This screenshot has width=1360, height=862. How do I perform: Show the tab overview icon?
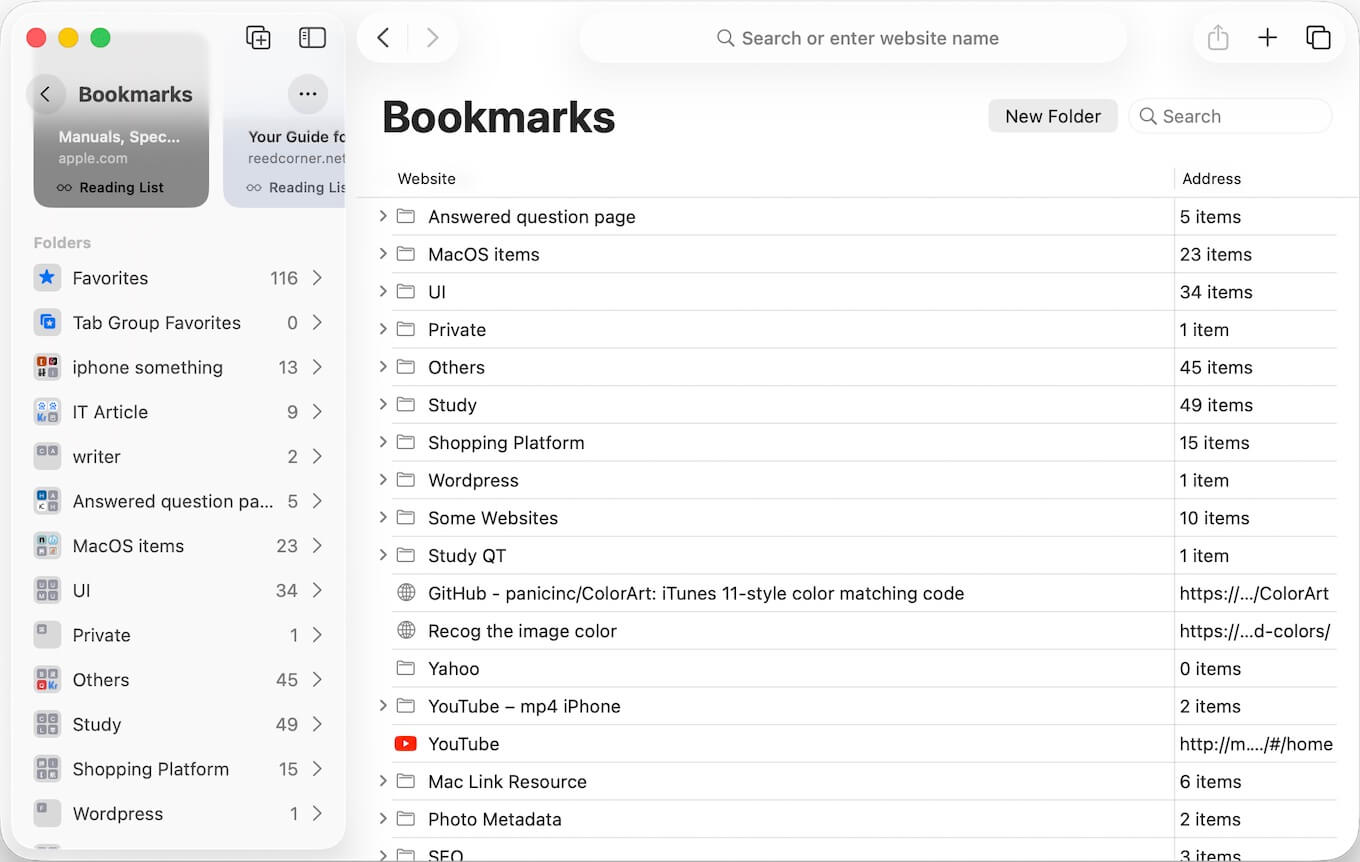(x=1318, y=38)
